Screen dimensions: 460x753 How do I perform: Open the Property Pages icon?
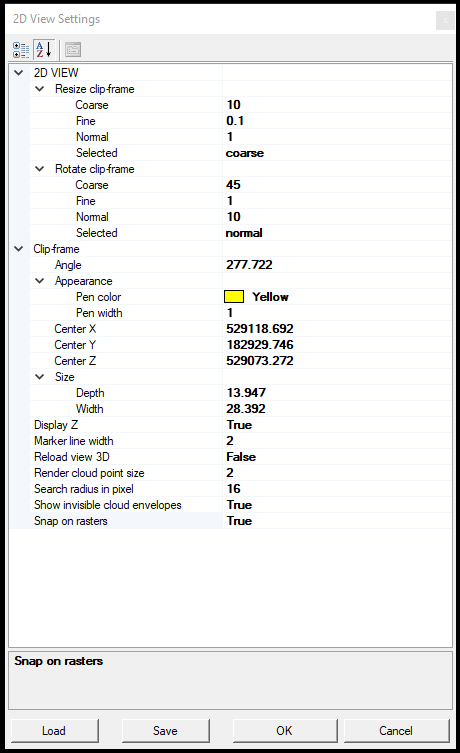pyautogui.click(x=73, y=49)
